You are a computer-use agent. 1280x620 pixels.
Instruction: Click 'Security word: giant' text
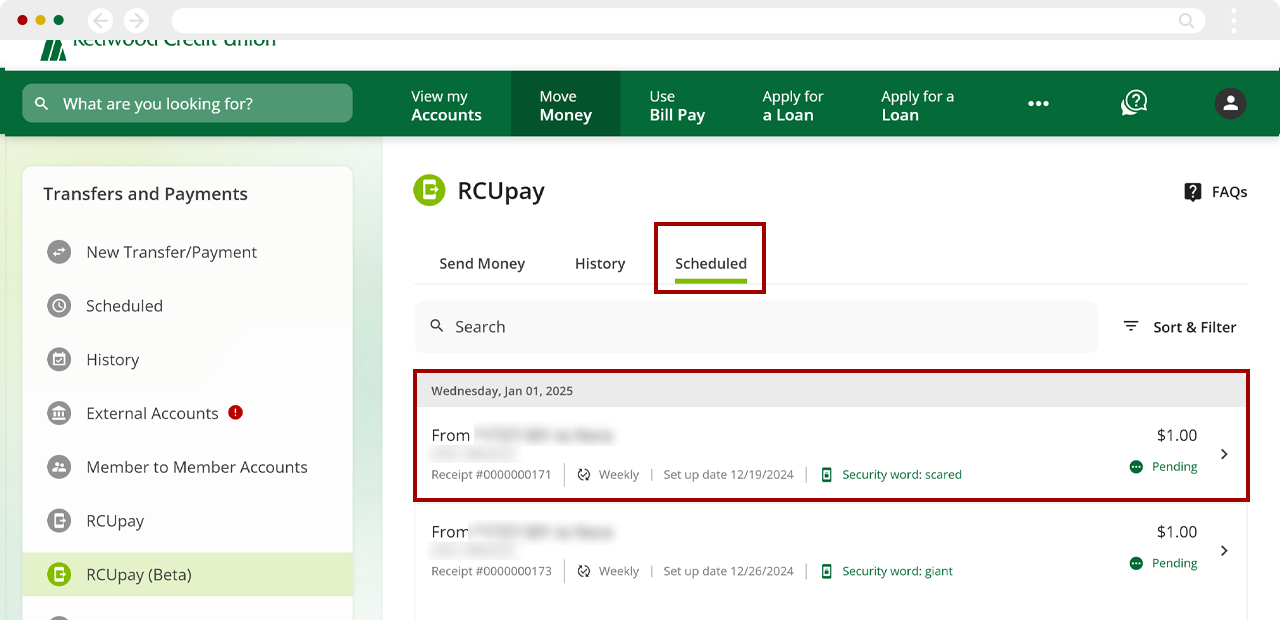coord(897,571)
